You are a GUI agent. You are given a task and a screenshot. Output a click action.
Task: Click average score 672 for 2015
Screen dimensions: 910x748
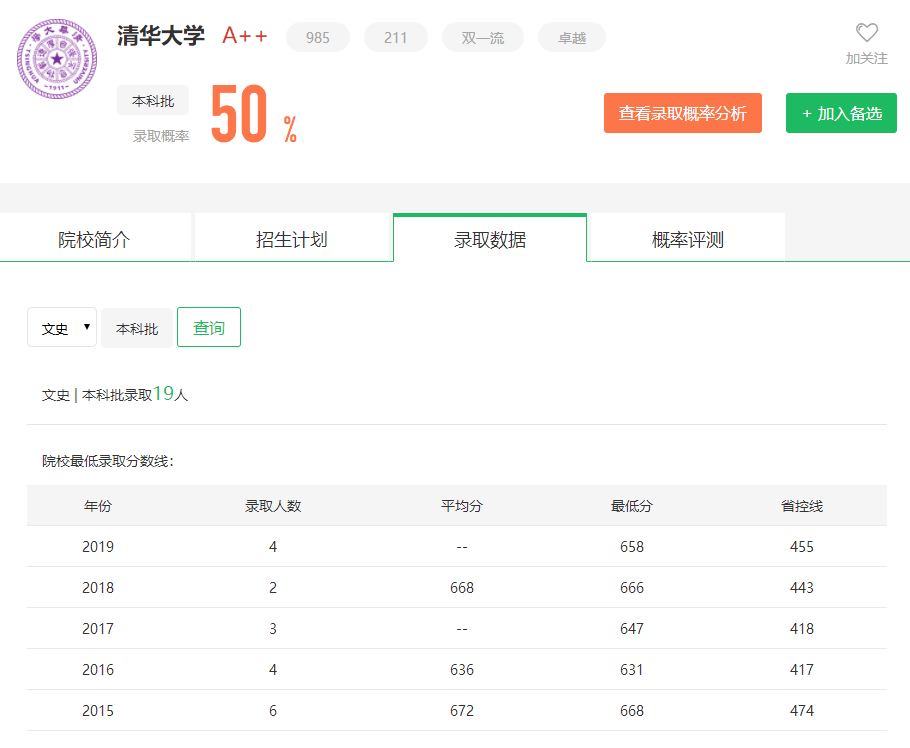(x=462, y=711)
